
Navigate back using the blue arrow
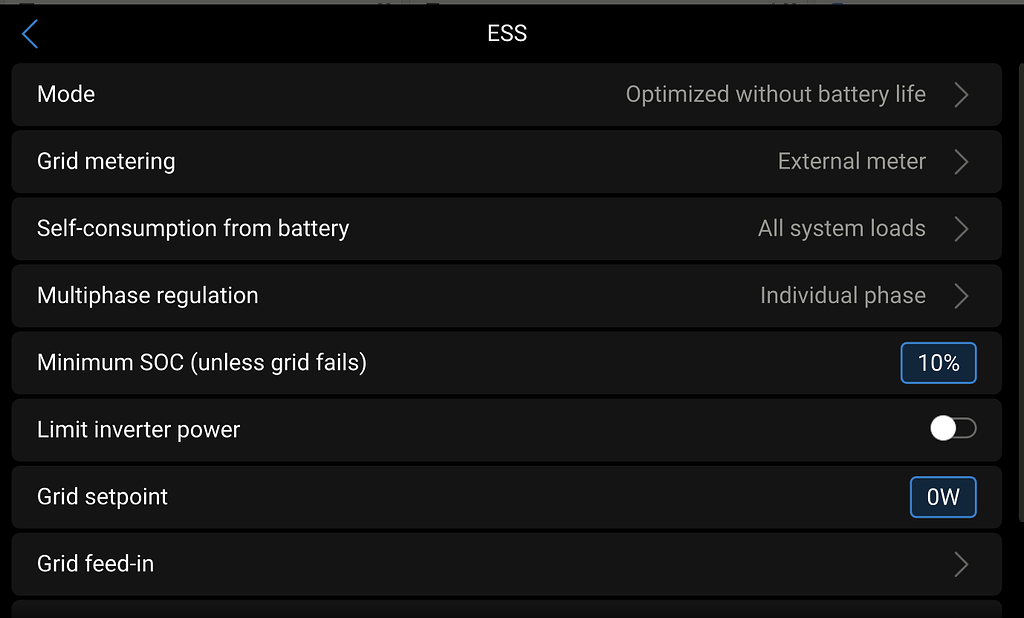coord(30,33)
